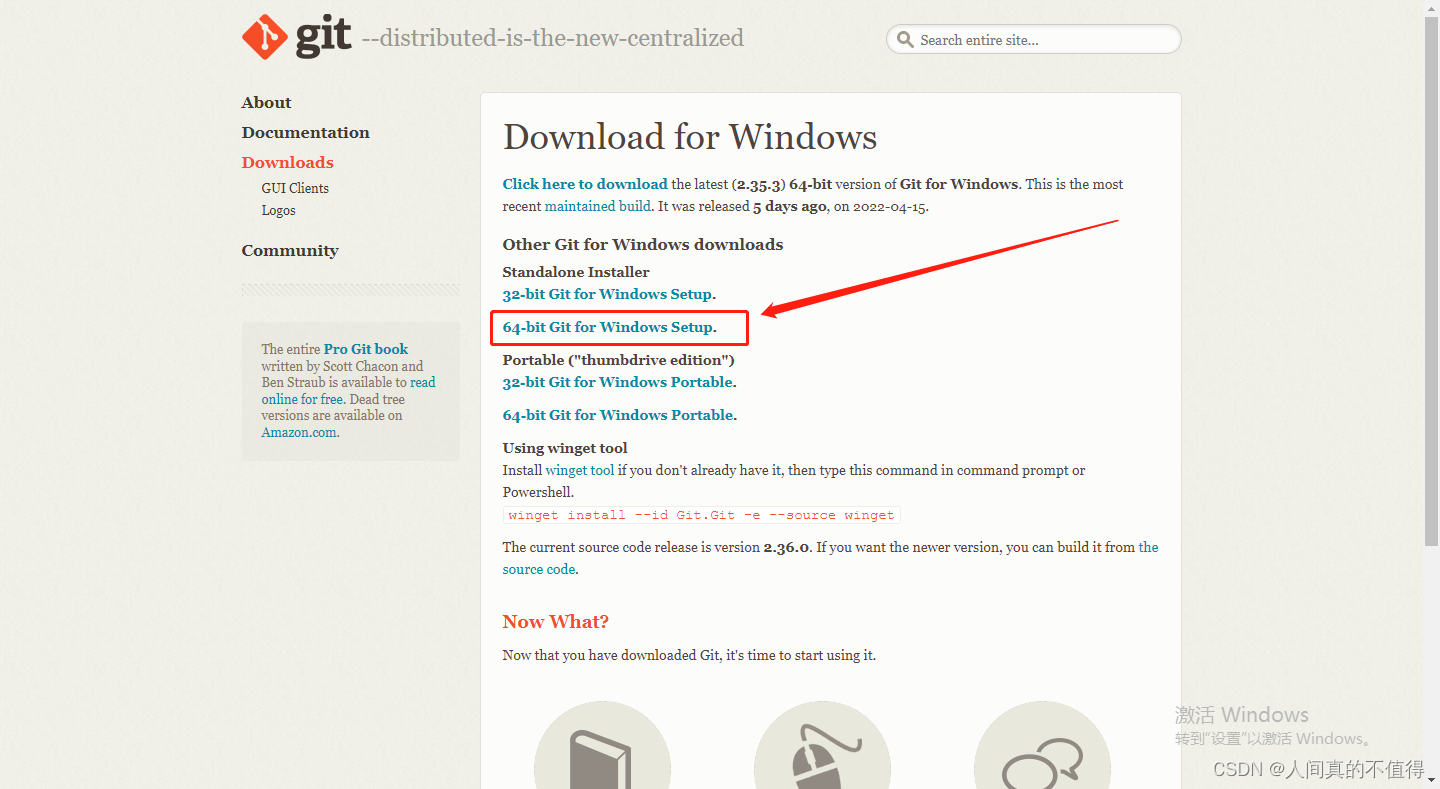Download 32-bit Git for Windows Portable
This screenshot has width=1440, height=789.
point(618,382)
